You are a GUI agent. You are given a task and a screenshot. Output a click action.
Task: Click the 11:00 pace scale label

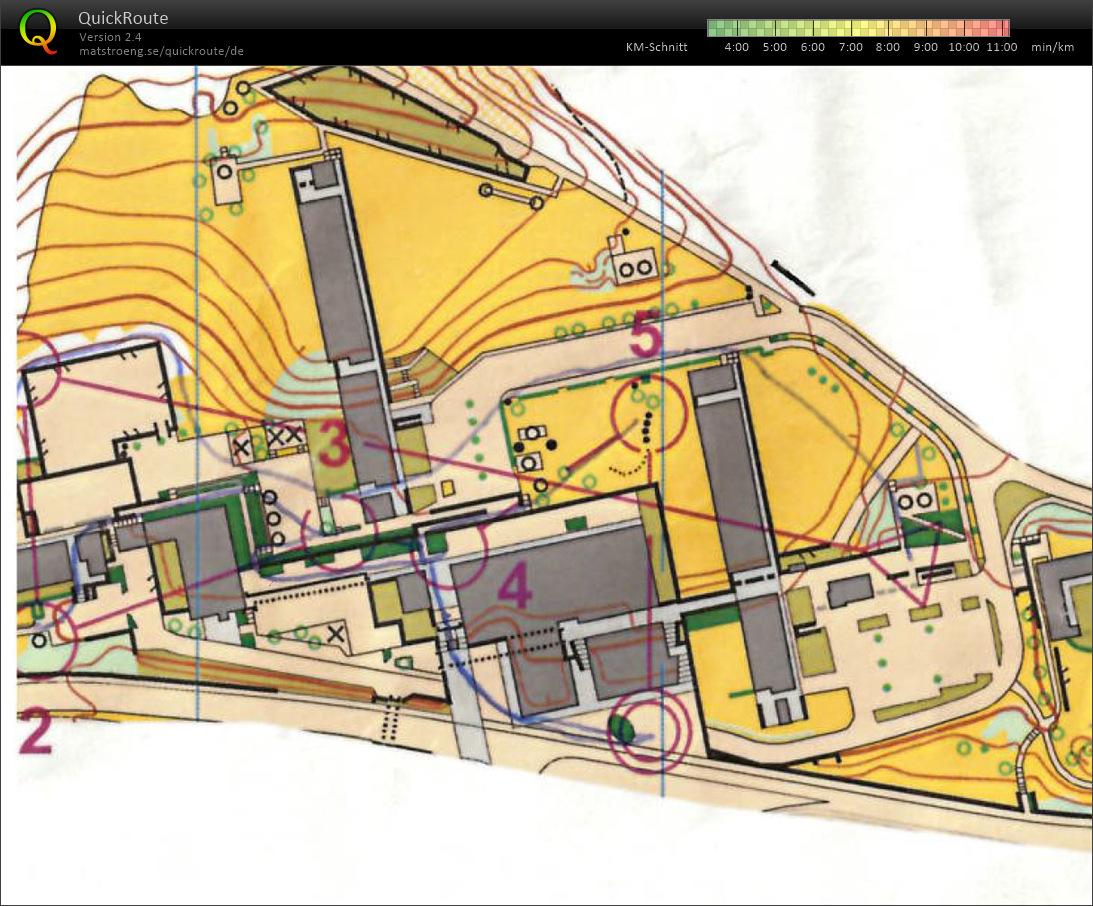coord(1001,47)
